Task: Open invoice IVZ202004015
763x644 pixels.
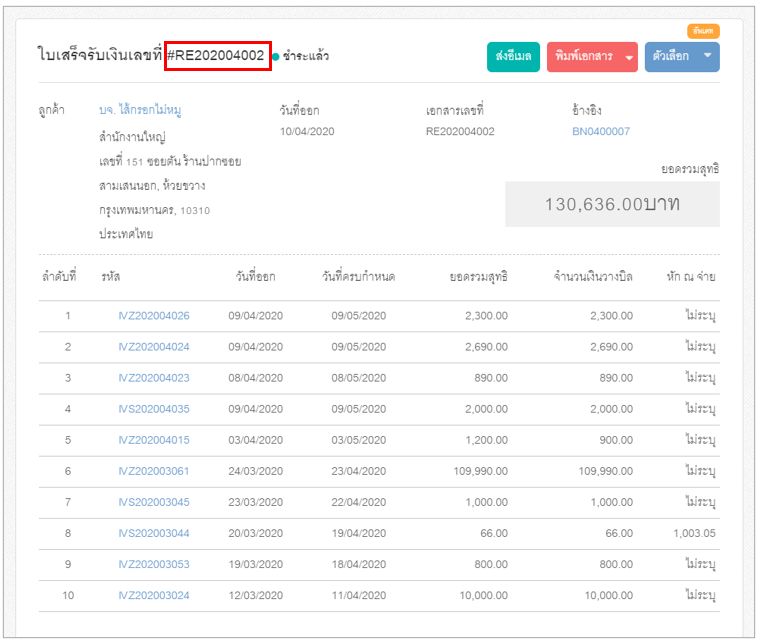Action: (154, 441)
